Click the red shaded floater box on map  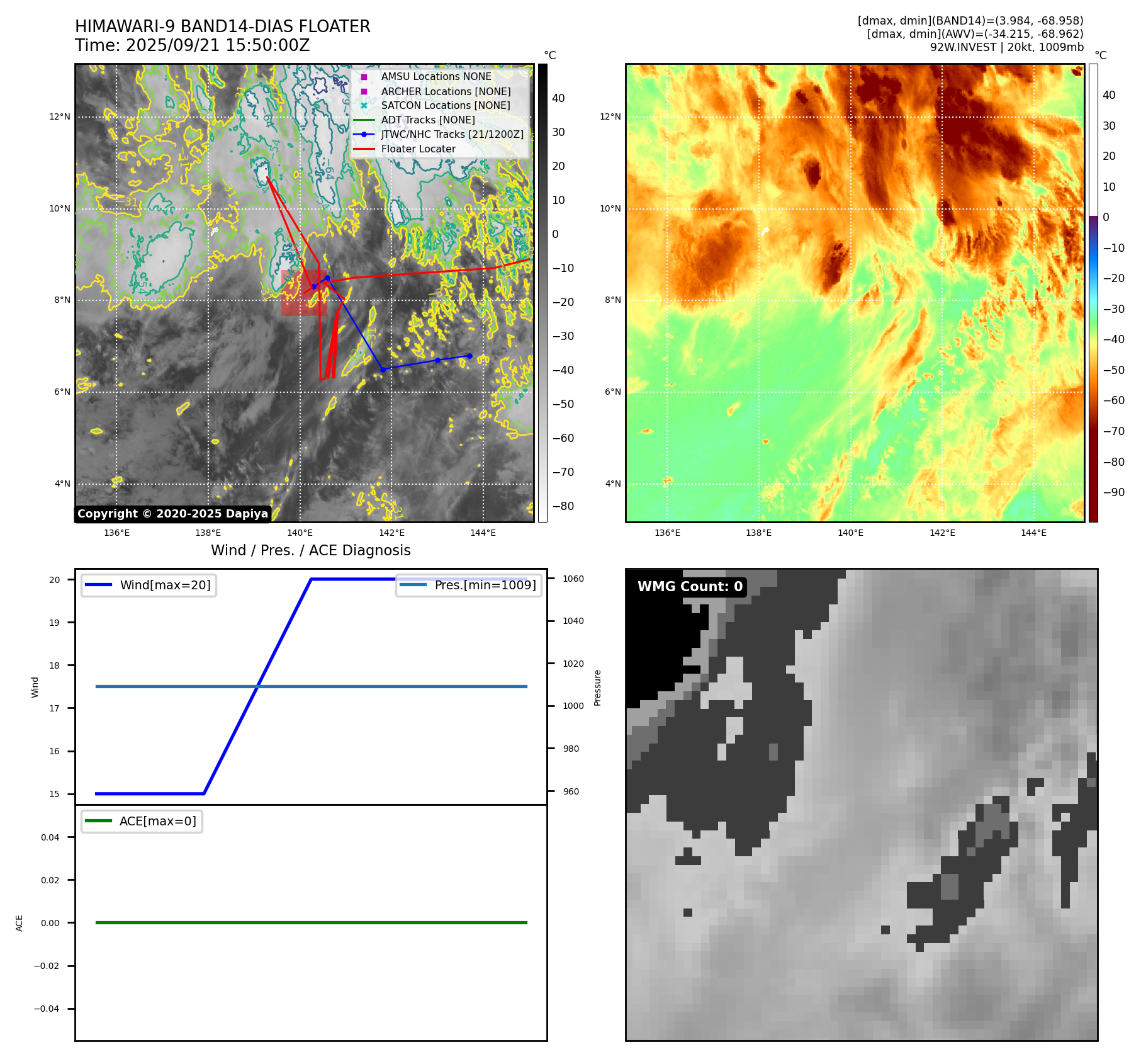click(304, 293)
